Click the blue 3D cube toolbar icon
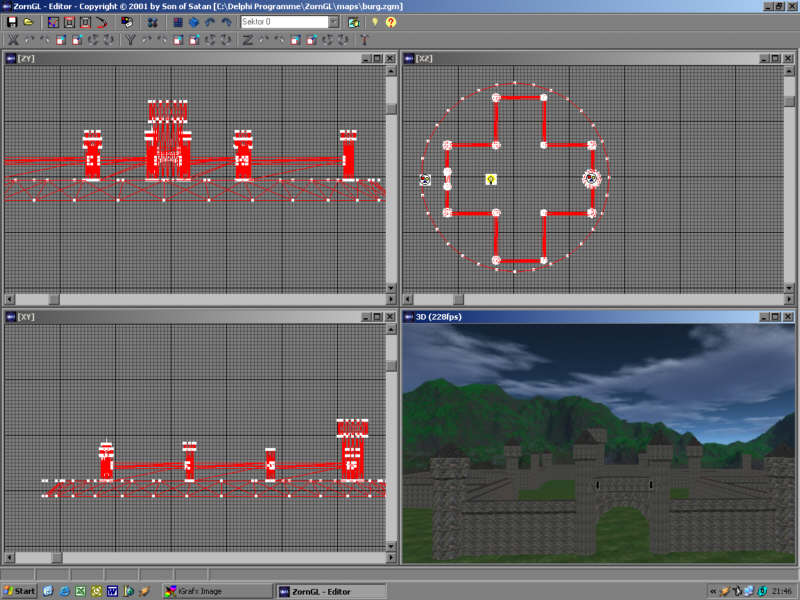This screenshot has height=600, width=800. (193, 21)
